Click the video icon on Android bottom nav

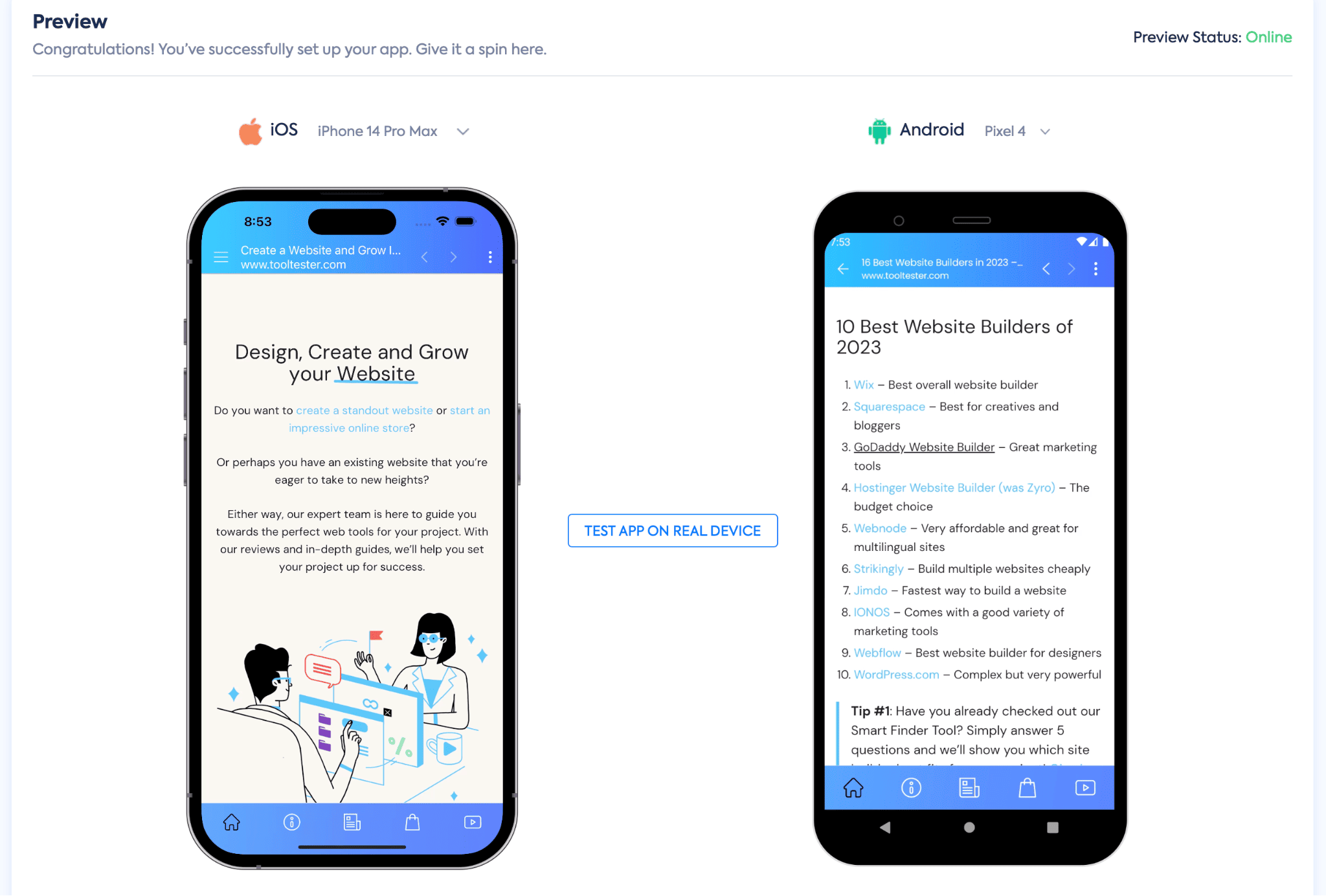pyautogui.click(x=1085, y=787)
